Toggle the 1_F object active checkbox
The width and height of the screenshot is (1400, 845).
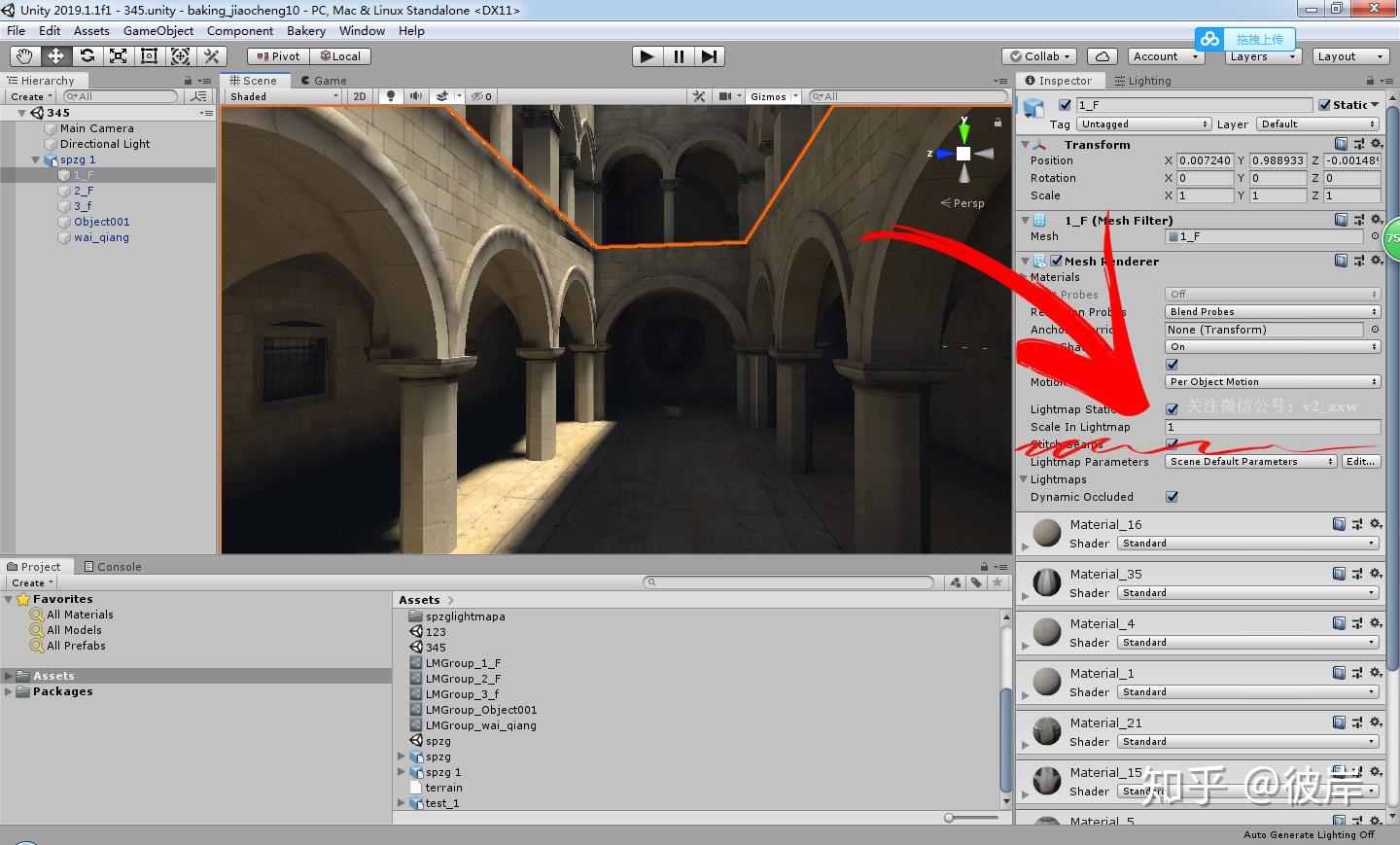pos(1065,105)
